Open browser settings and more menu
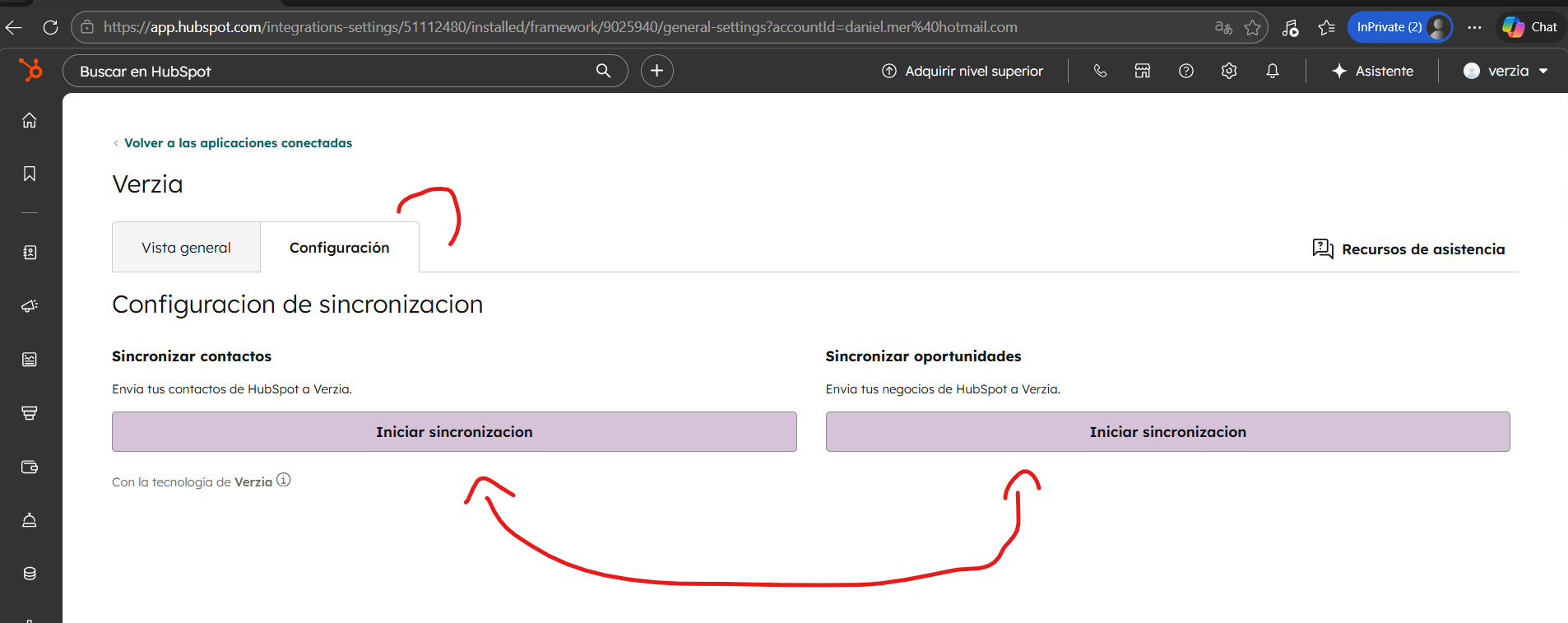This screenshot has height=623, width=1568. pos(1474,27)
